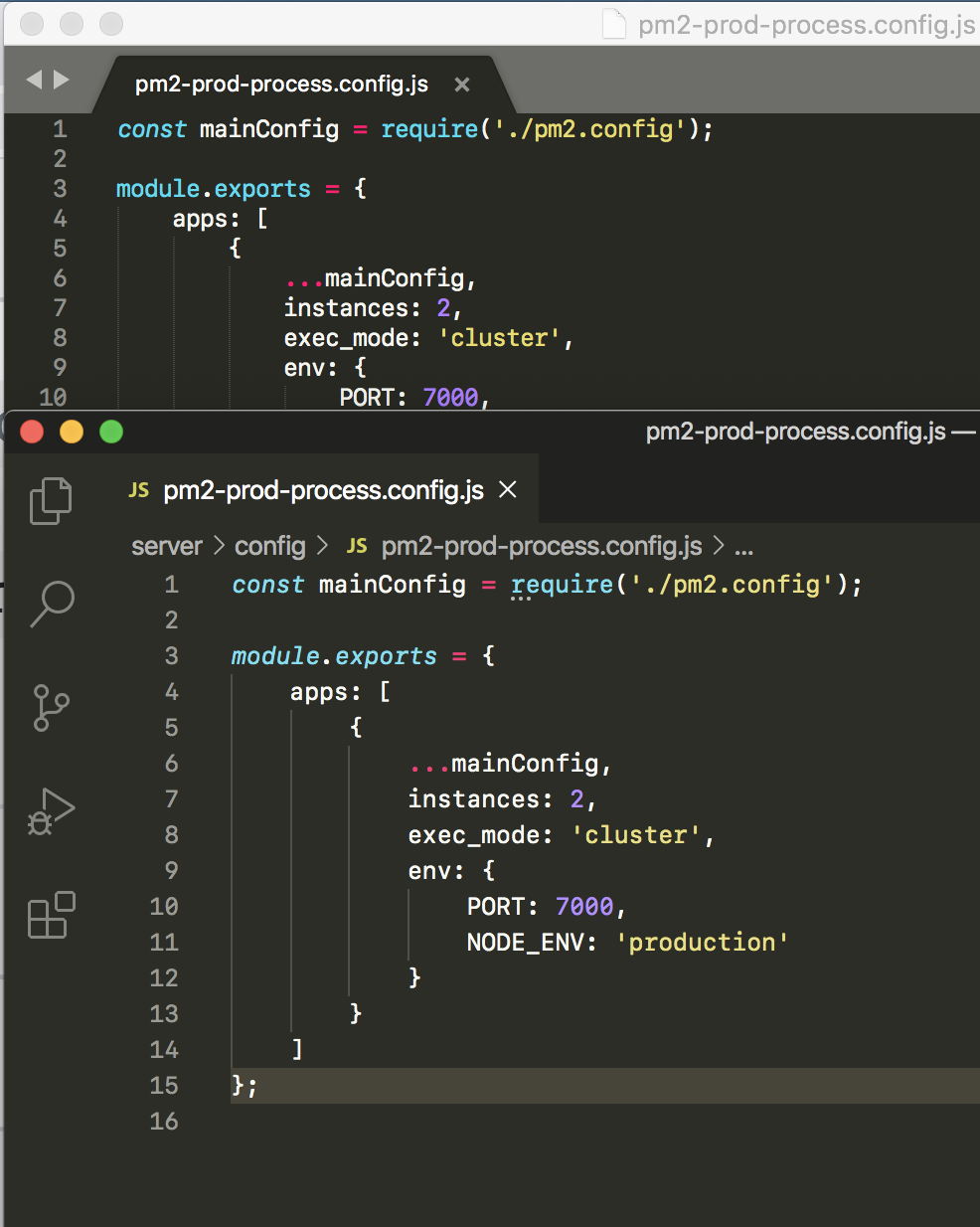
Task: Open the Run and Debug view
Action: (52, 811)
